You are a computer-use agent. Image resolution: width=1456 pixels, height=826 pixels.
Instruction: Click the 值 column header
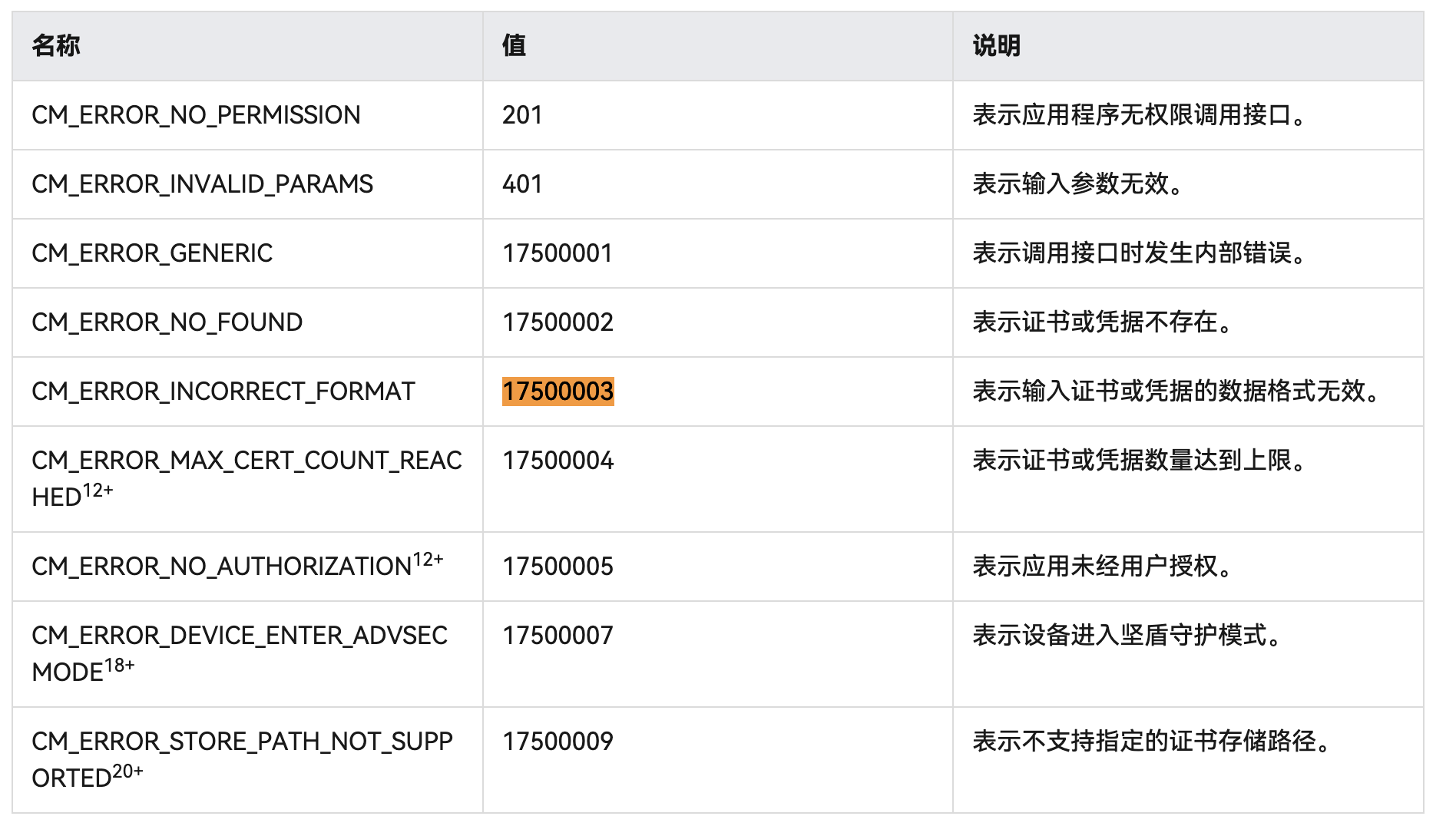click(514, 46)
